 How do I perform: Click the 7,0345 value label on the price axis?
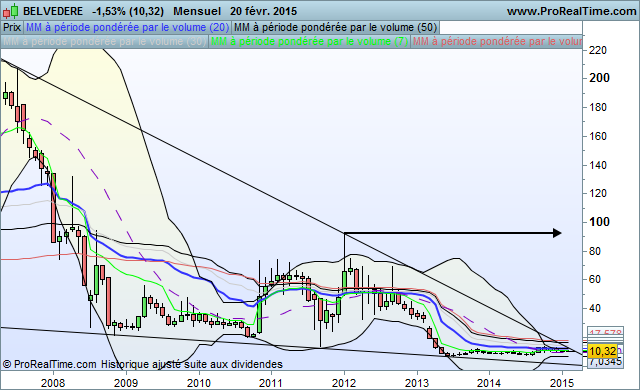[605, 361]
